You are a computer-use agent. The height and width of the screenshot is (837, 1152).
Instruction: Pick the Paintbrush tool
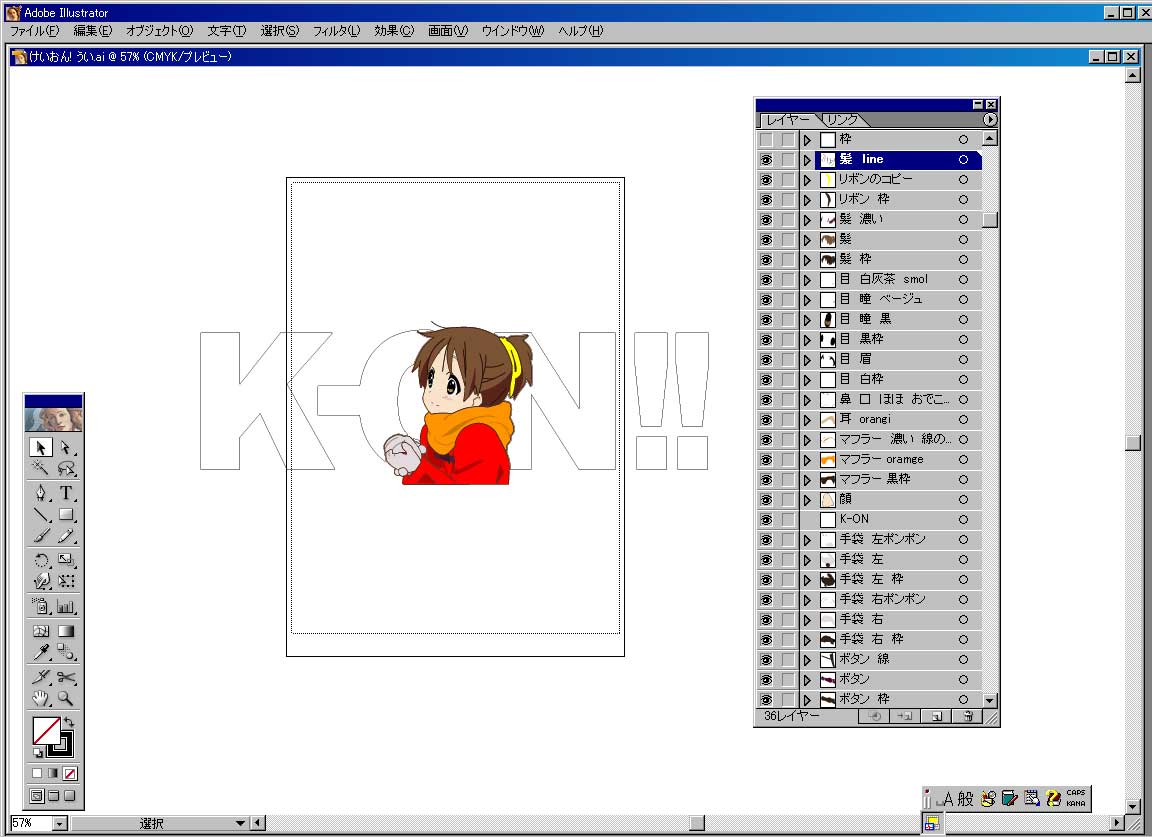[x=41, y=536]
